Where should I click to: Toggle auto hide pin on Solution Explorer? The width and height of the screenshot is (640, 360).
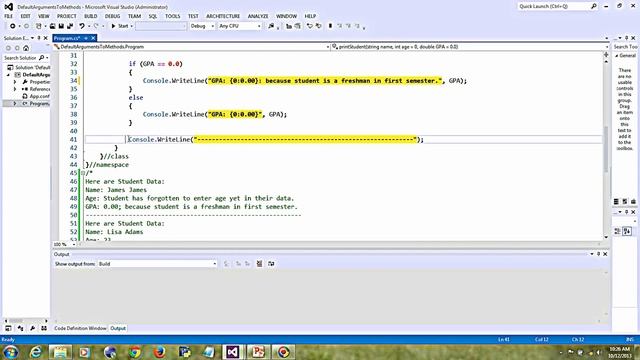[39, 38]
